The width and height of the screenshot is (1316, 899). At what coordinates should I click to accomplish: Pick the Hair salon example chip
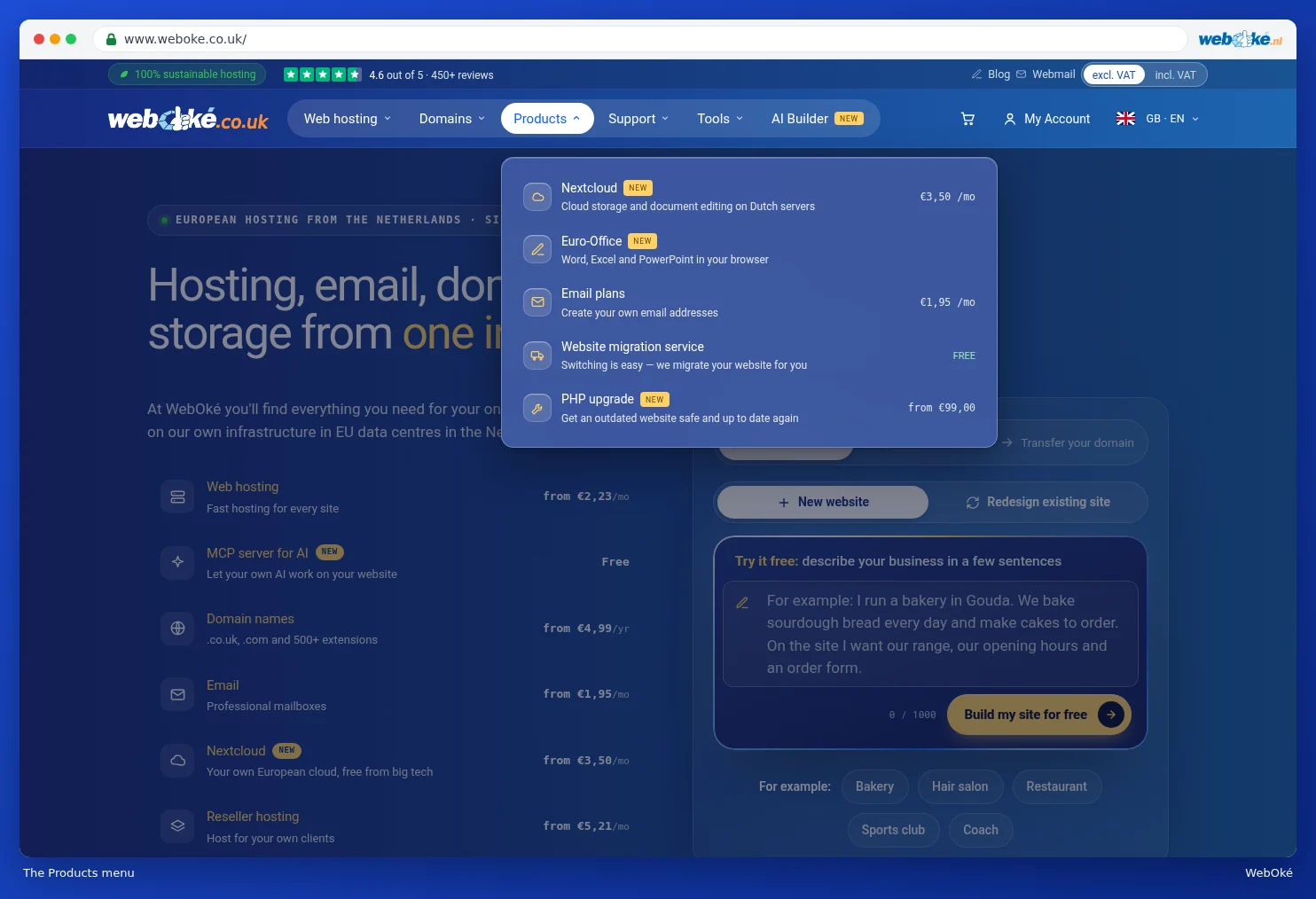coord(960,786)
